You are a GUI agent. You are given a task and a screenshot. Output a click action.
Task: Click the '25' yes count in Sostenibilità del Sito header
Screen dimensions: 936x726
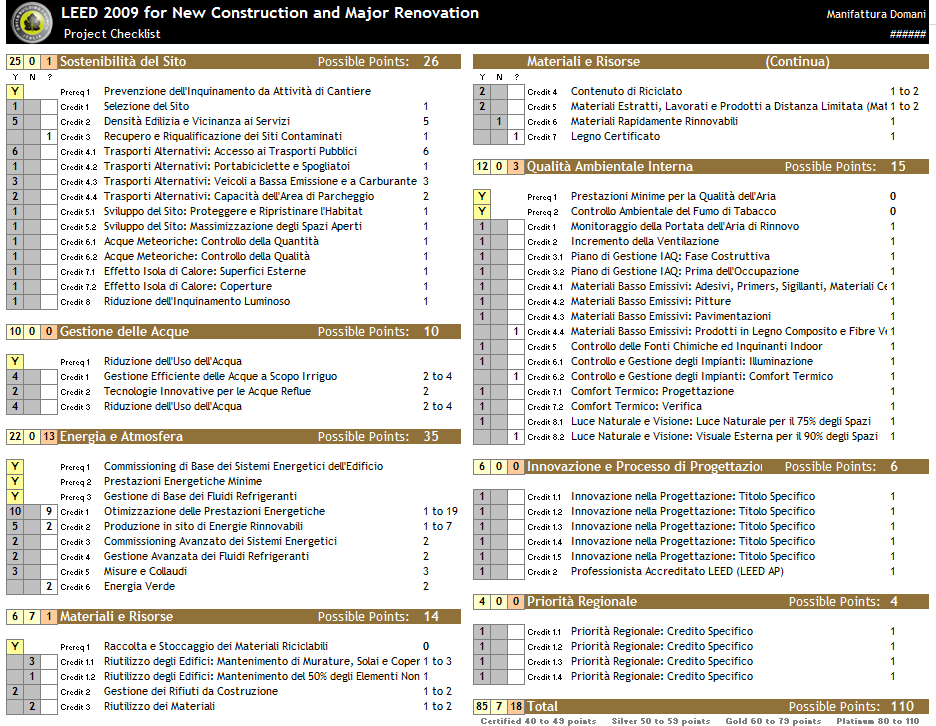point(15,61)
